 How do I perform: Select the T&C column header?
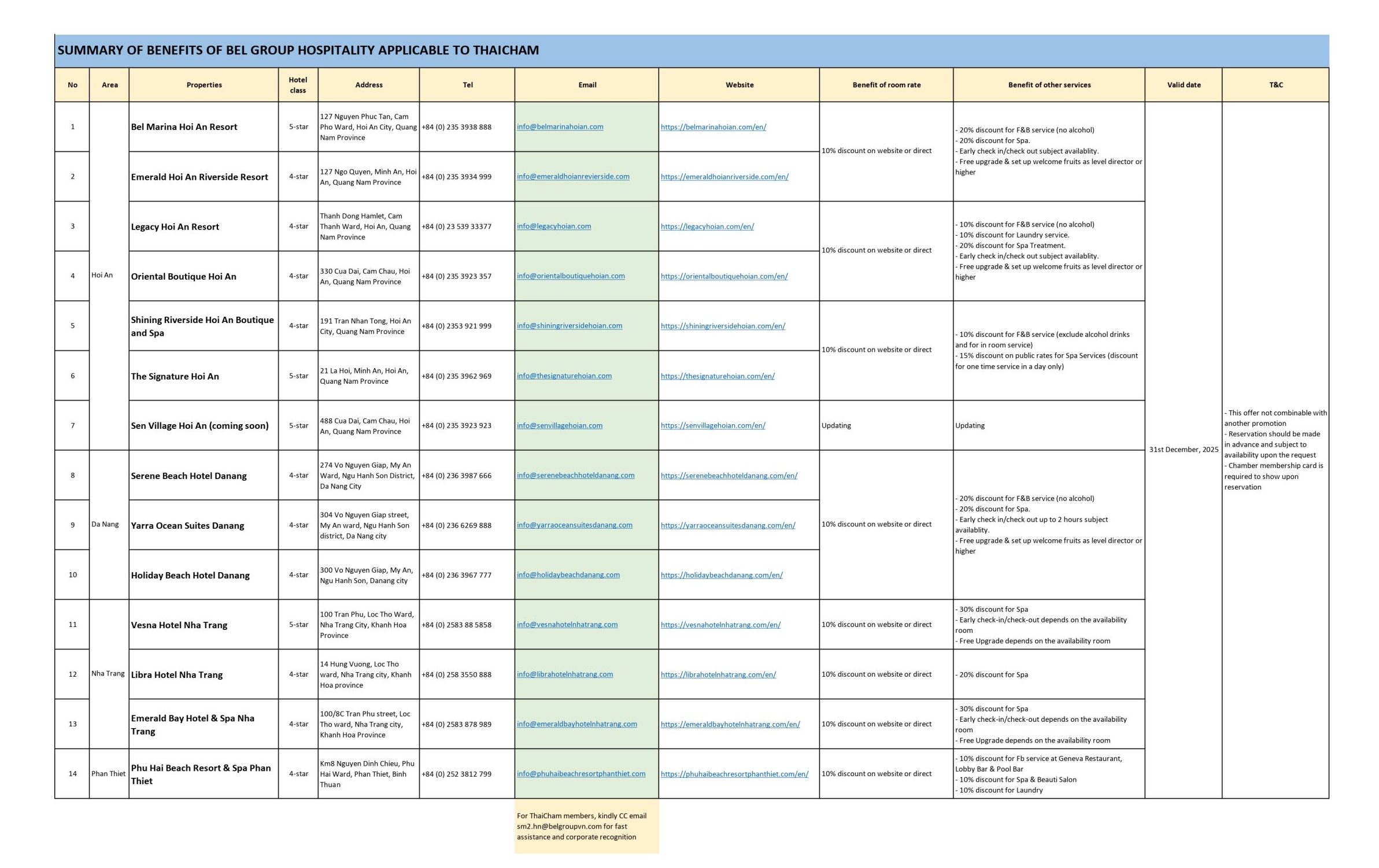(x=1276, y=85)
